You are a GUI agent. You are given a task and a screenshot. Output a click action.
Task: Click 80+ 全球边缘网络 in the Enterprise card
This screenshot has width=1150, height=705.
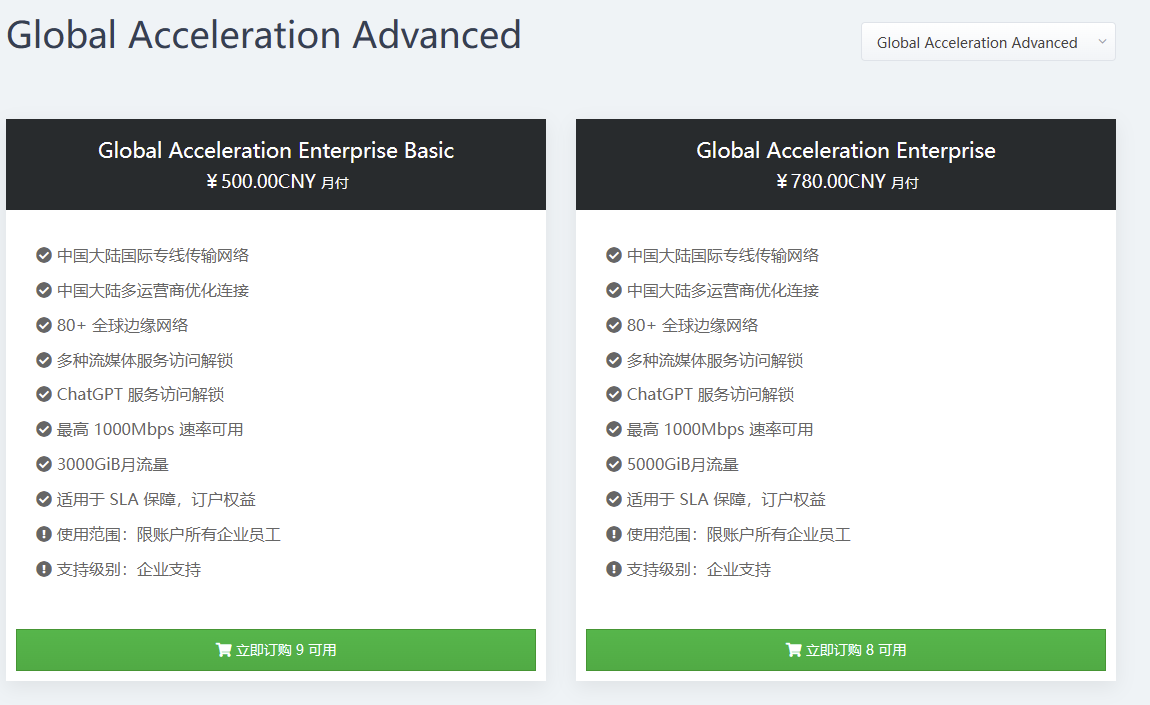pos(692,325)
